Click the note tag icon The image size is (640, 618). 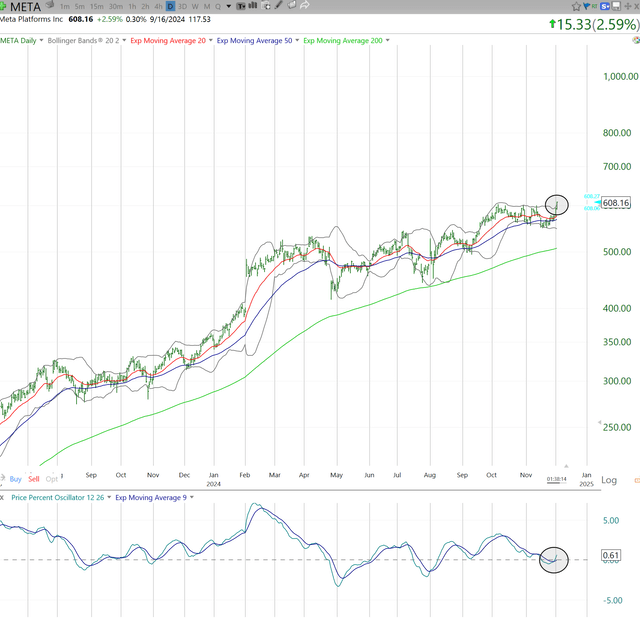point(291,5)
